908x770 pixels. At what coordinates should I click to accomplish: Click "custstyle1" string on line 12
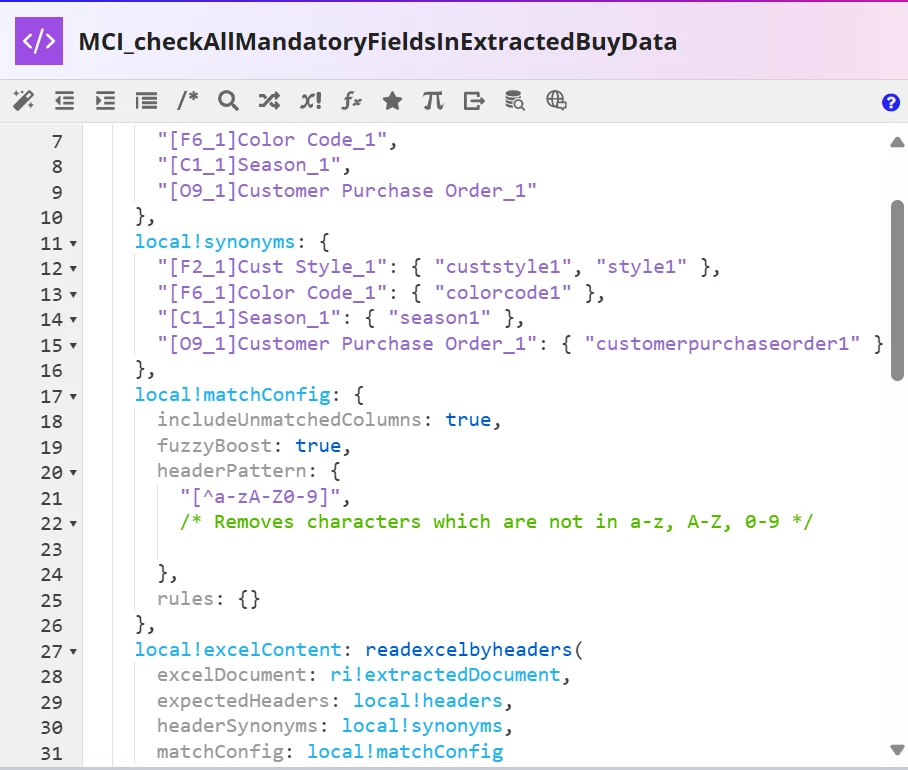pos(503,267)
